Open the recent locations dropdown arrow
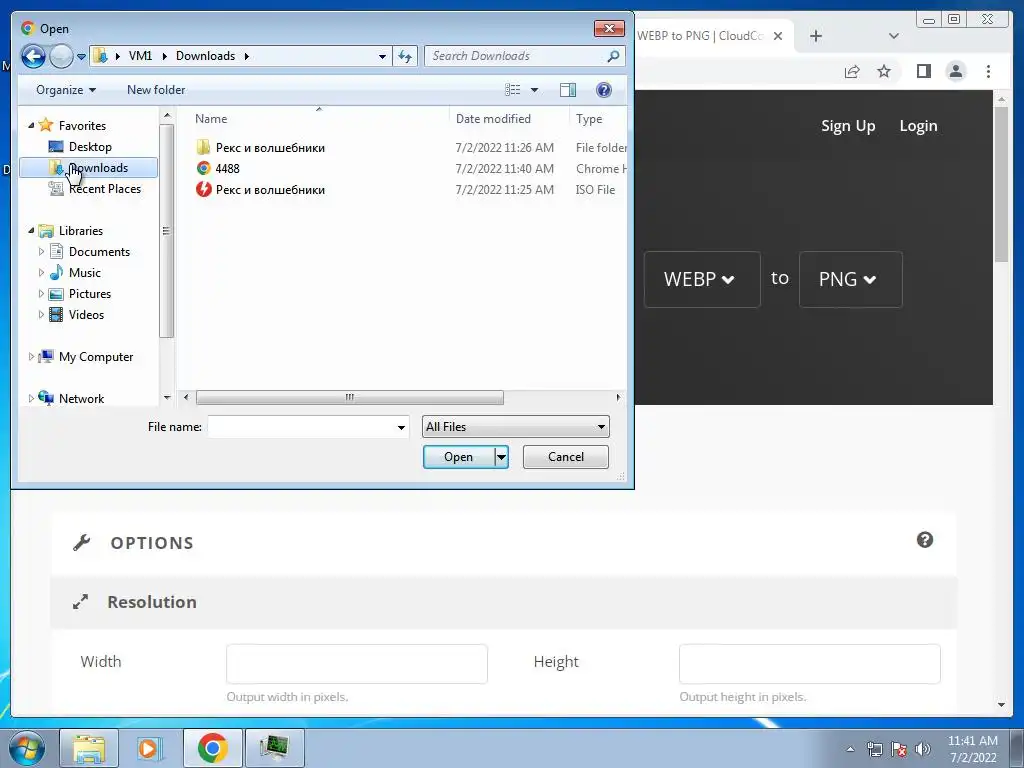This screenshot has width=1024, height=768. click(x=82, y=57)
